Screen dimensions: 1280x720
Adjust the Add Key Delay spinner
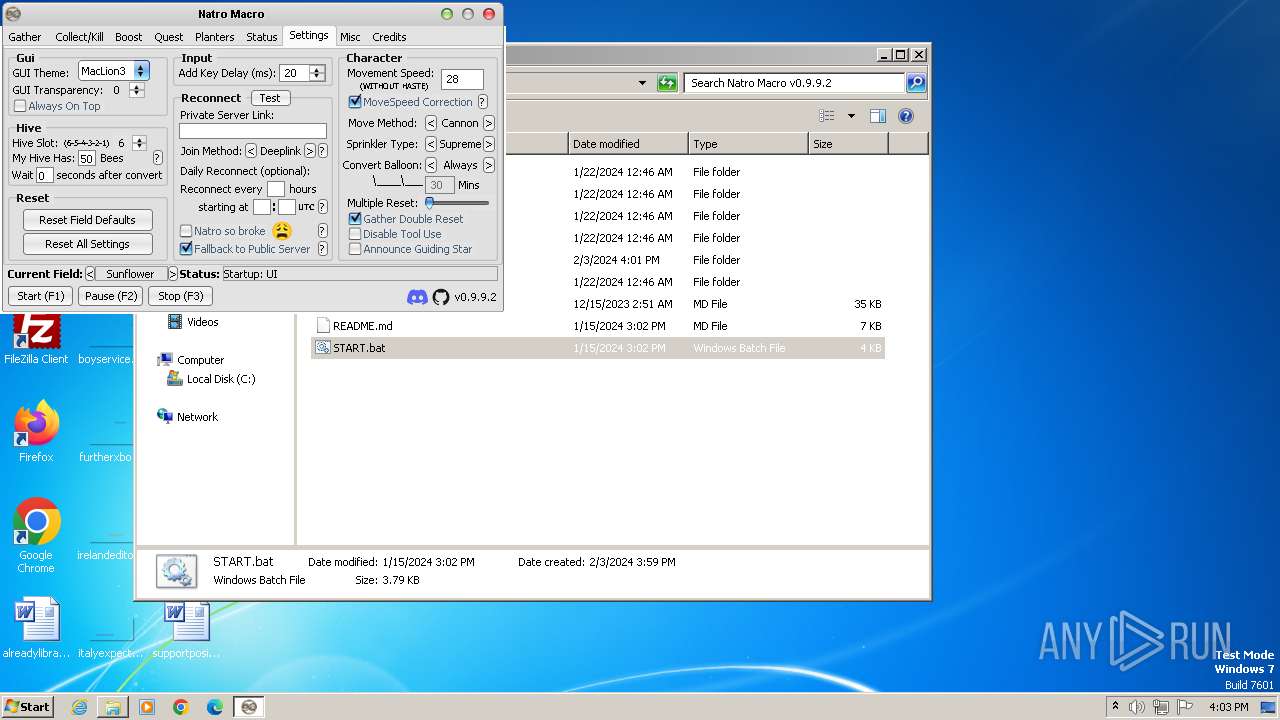point(317,73)
